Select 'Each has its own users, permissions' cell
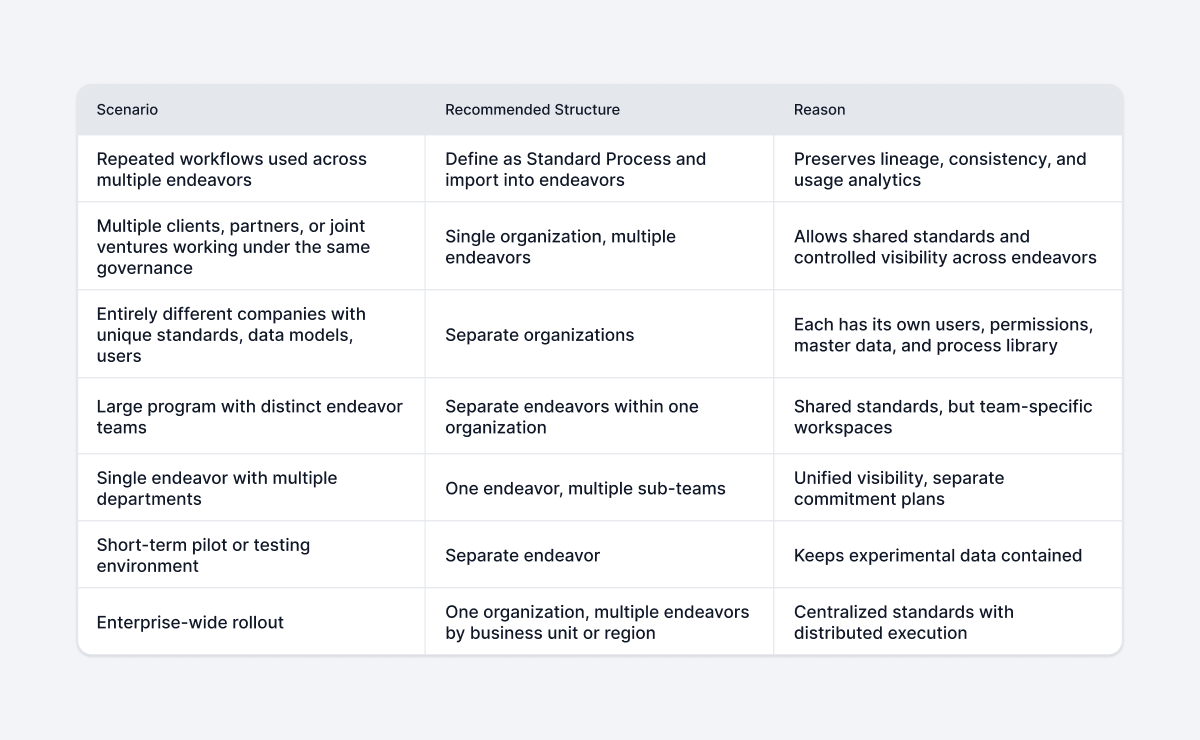Viewport: 1200px width, 740px height. tap(948, 334)
